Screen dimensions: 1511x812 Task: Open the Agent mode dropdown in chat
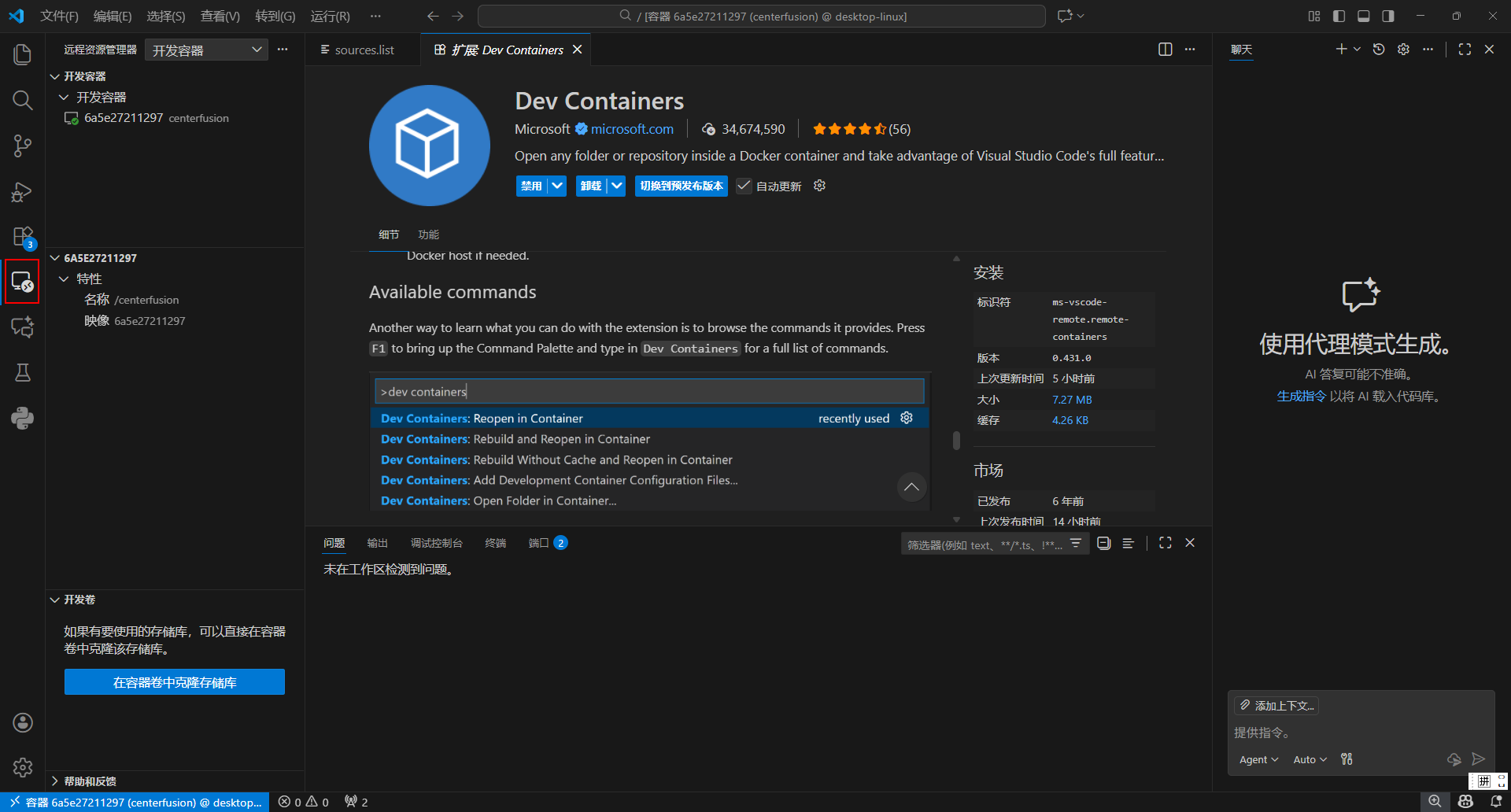[1258, 759]
